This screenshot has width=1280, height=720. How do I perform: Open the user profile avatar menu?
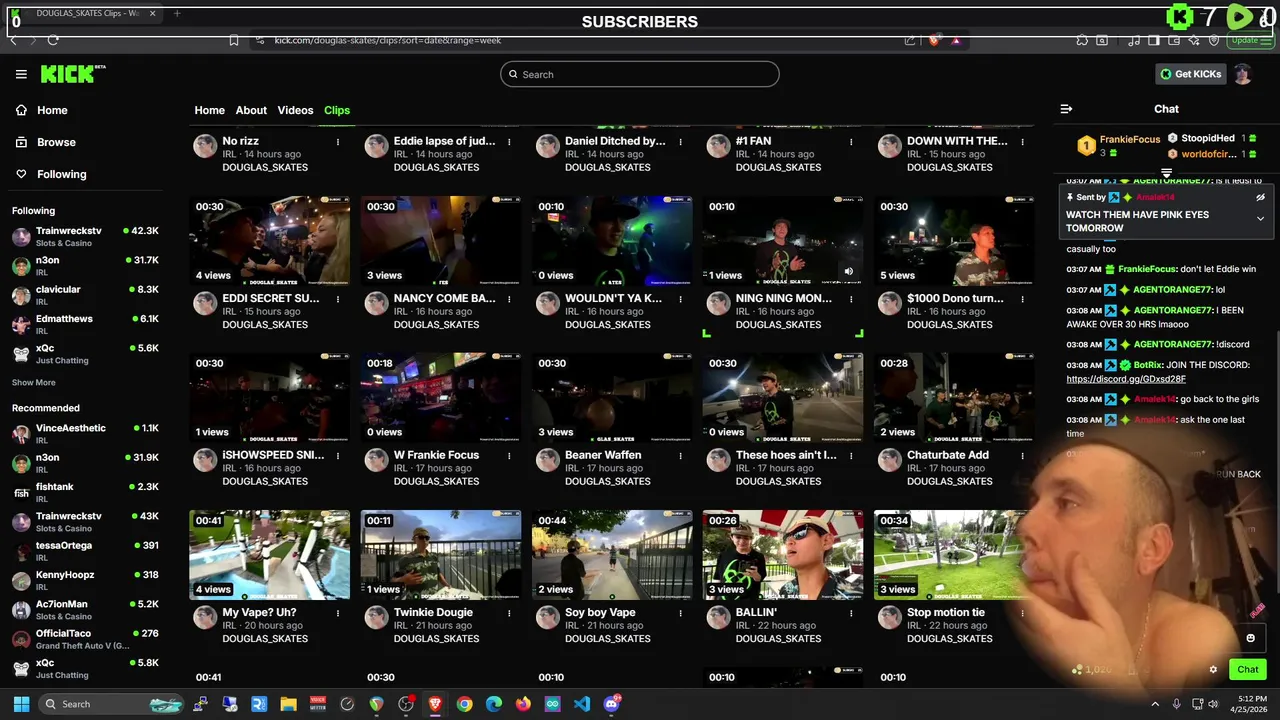pos(1242,74)
